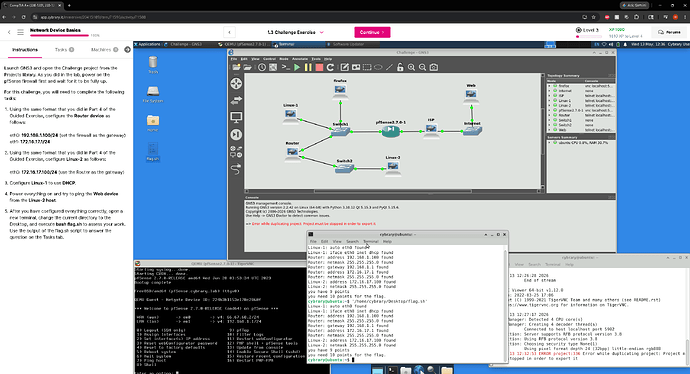Screen dimensions: 690x374
Task: Select the Add a link cable tool
Action: tap(236, 169)
